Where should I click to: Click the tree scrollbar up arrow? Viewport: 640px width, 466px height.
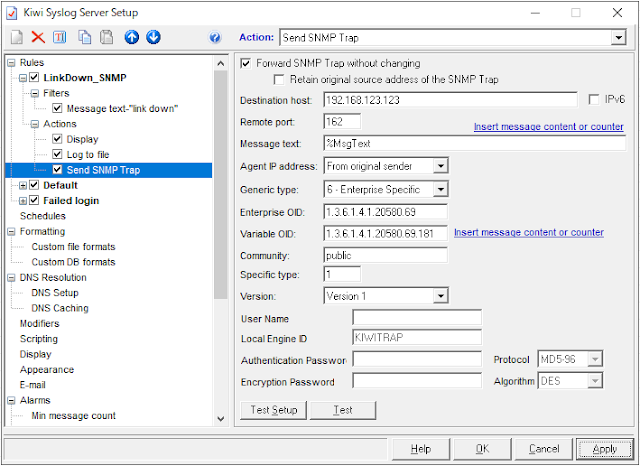pos(220,63)
